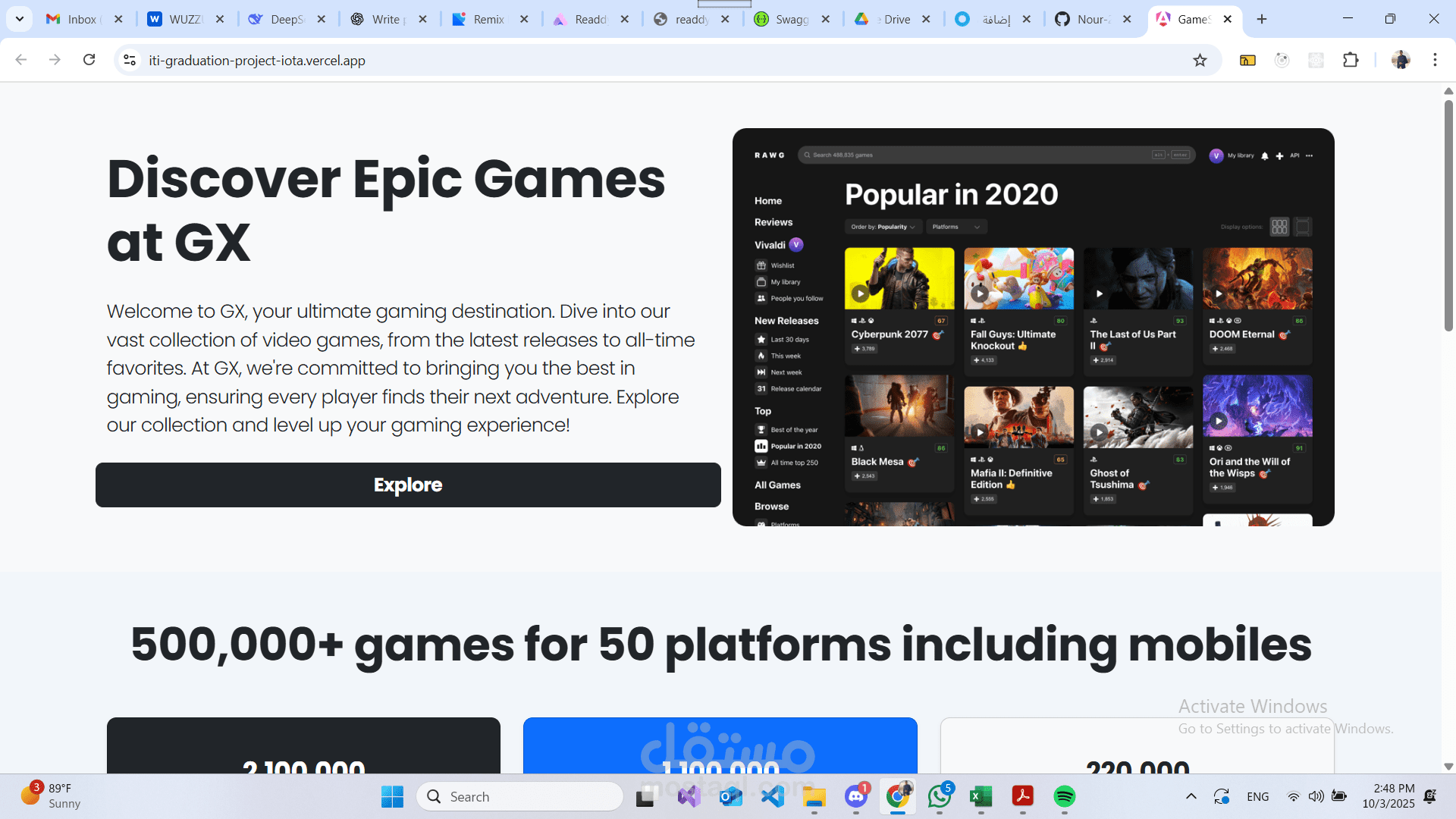The width and height of the screenshot is (1456, 819).
Task: Open the grey circular orbit extension icon
Action: point(1282,60)
